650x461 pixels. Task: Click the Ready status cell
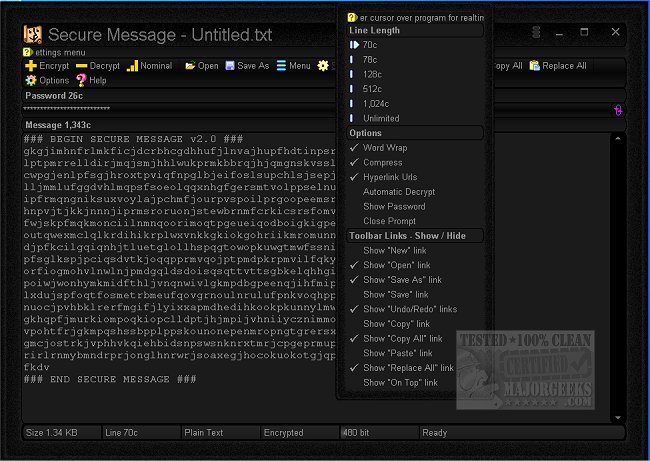coord(522,433)
